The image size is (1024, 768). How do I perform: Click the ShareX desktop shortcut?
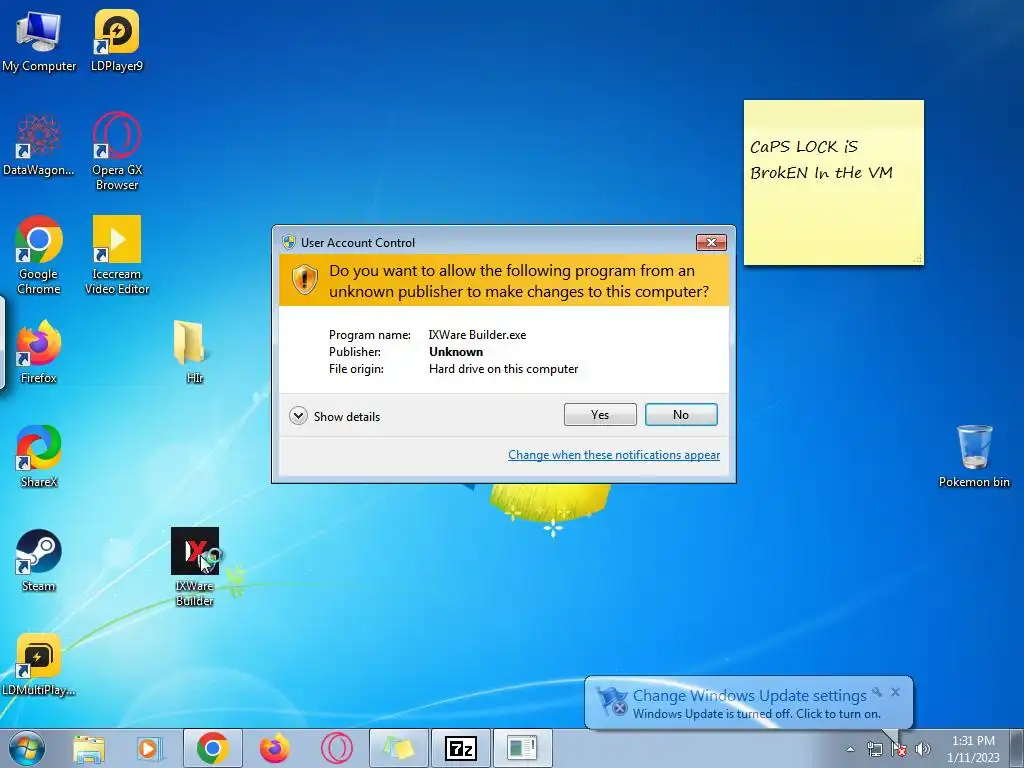click(x=39, y=456)
